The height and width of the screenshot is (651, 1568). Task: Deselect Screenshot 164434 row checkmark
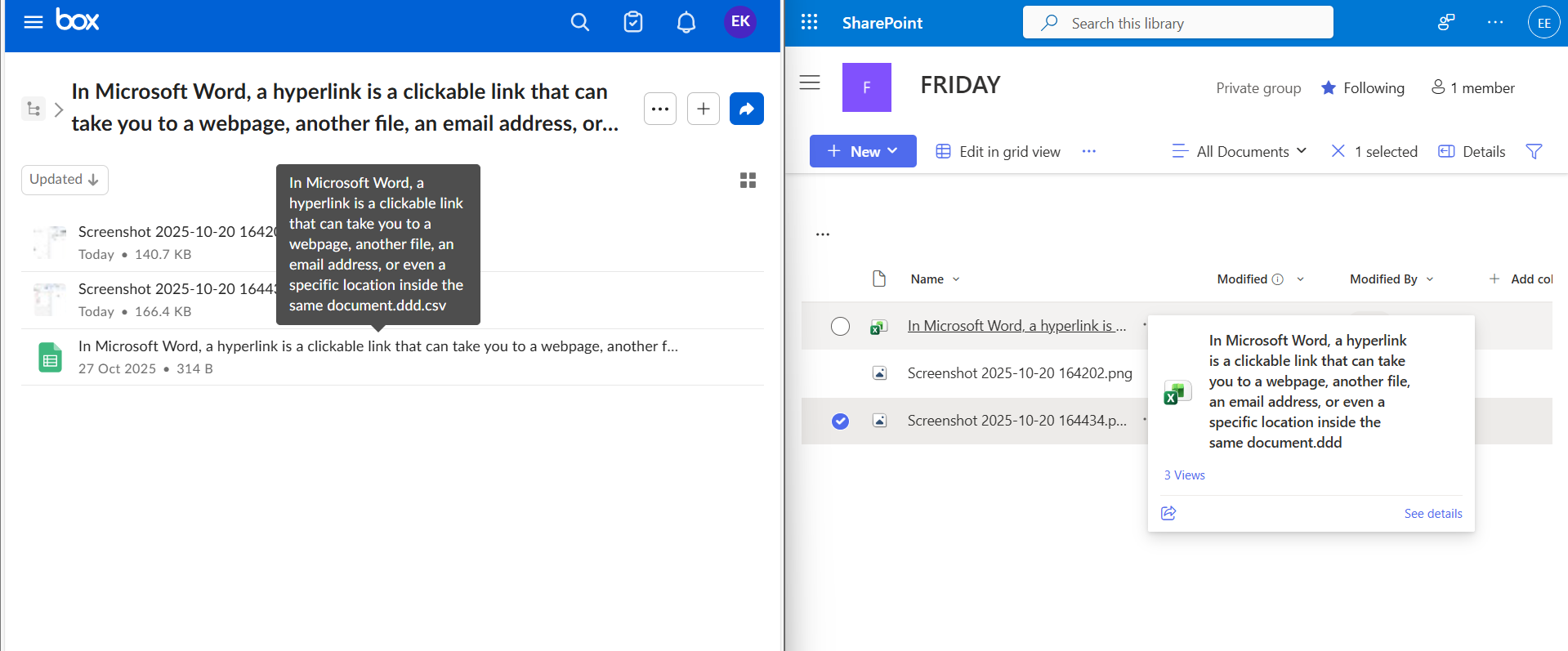click(x=840, y=421)
